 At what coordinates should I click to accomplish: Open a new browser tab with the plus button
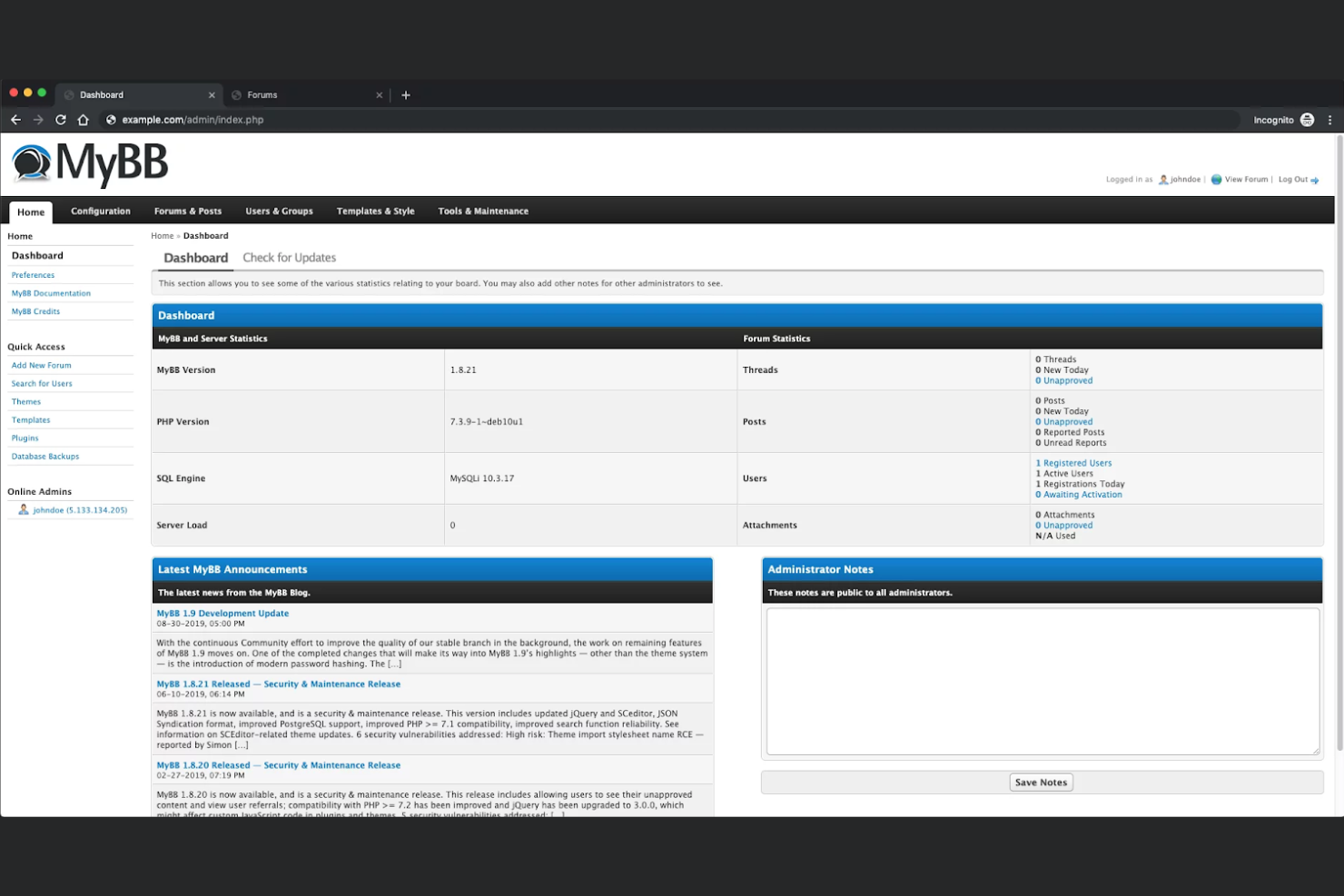(x=406, y=94)
